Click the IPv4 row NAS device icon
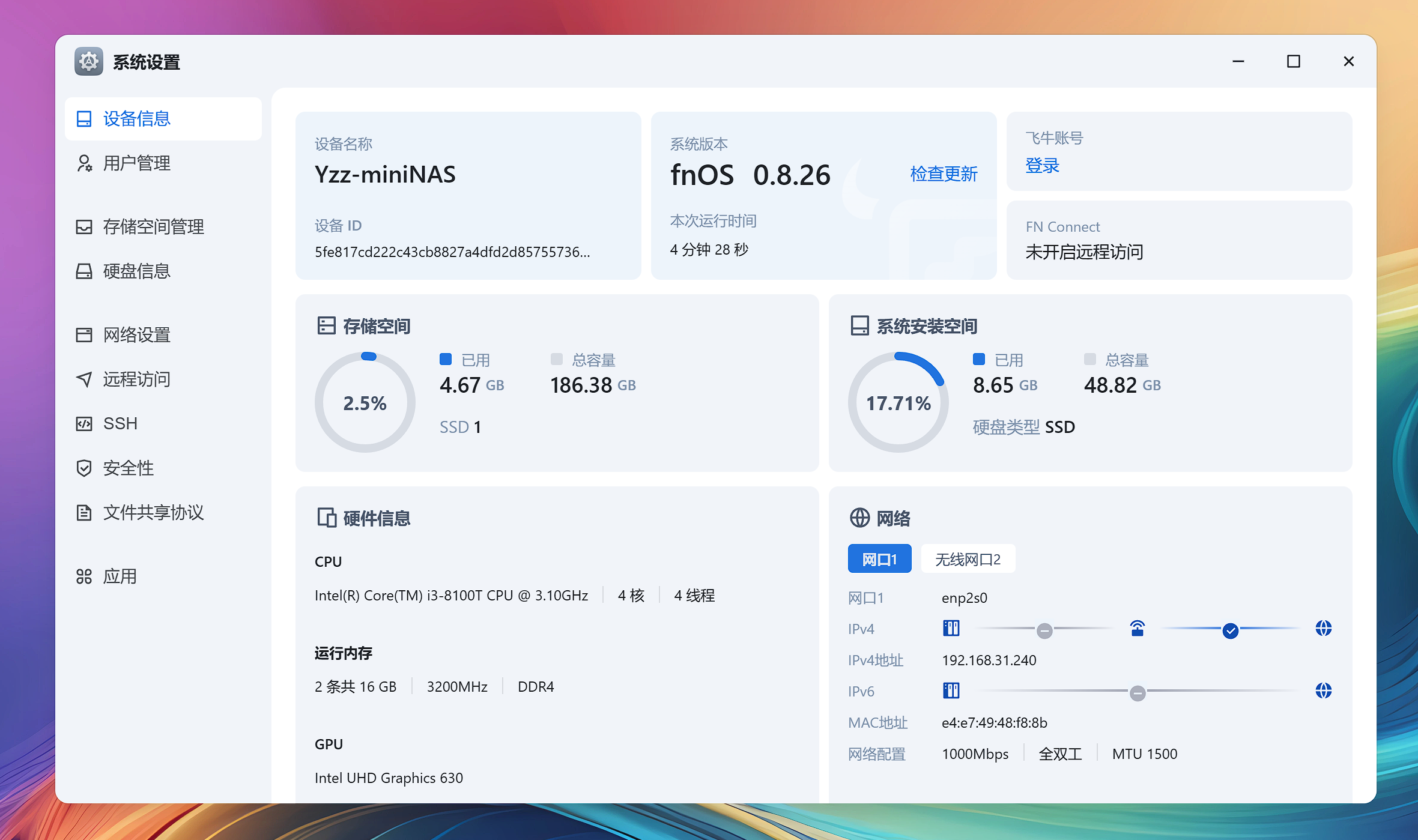Viewport: 1418px width, 840px height. (x=951, y=629)
